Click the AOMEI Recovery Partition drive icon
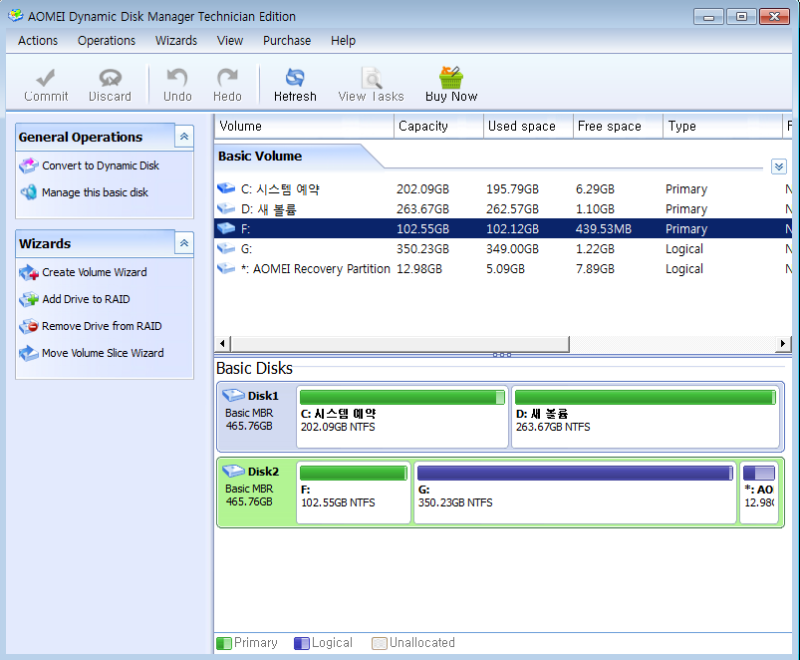The width and height of the screenshot is (800, 660). coord(226,268)
